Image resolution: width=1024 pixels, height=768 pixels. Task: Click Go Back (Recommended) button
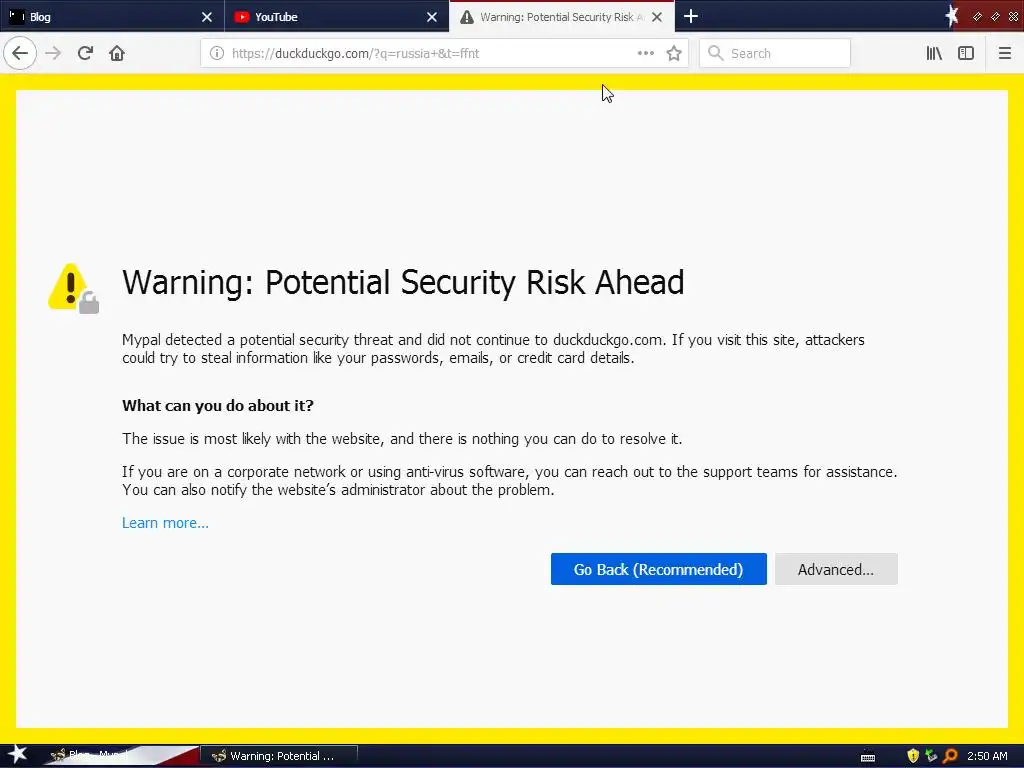(x=658, y=569)
